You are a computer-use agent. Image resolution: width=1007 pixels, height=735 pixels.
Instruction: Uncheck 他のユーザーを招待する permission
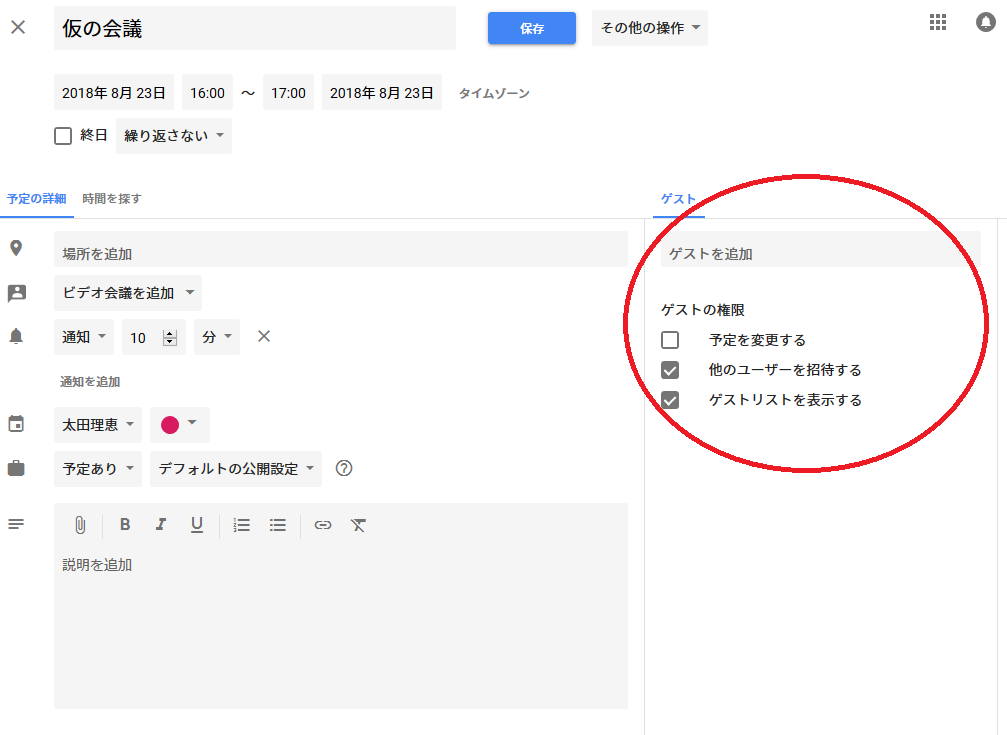coord(670,369)
